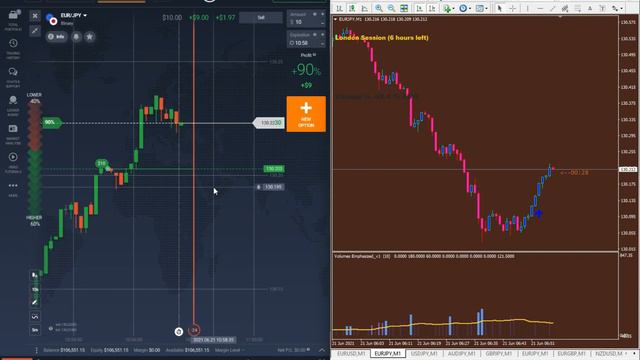Open Leaderboard in sidebar
Screen dimensions: 640x360
(x=13, y=106)
